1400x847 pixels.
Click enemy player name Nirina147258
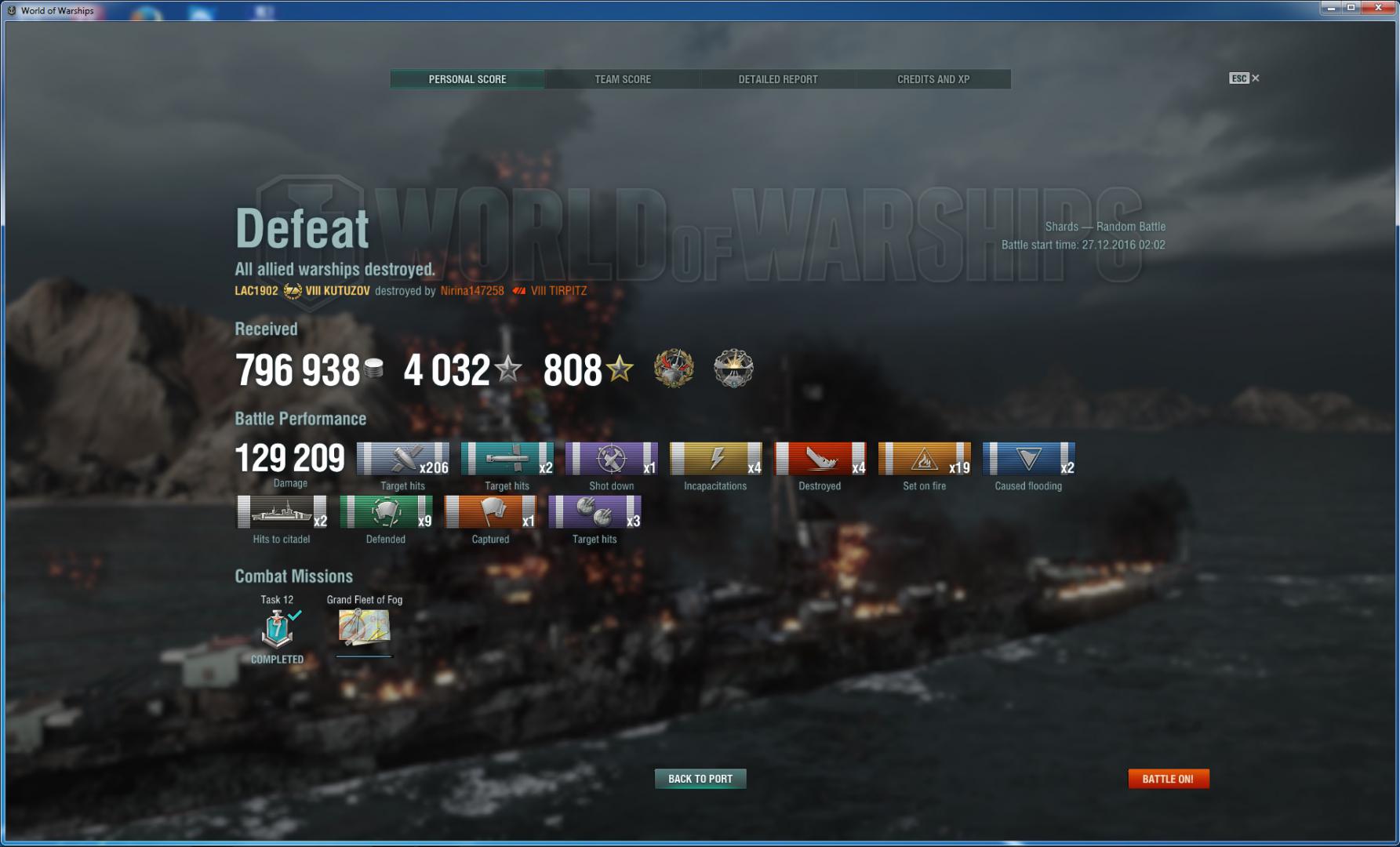[x=472, y=290]
